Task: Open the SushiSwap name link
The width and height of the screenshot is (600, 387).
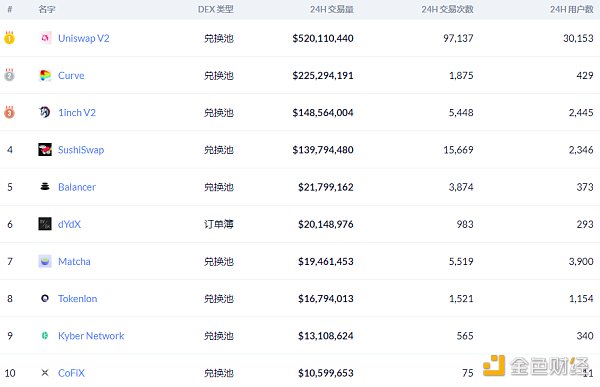Action: click(81, 150)
